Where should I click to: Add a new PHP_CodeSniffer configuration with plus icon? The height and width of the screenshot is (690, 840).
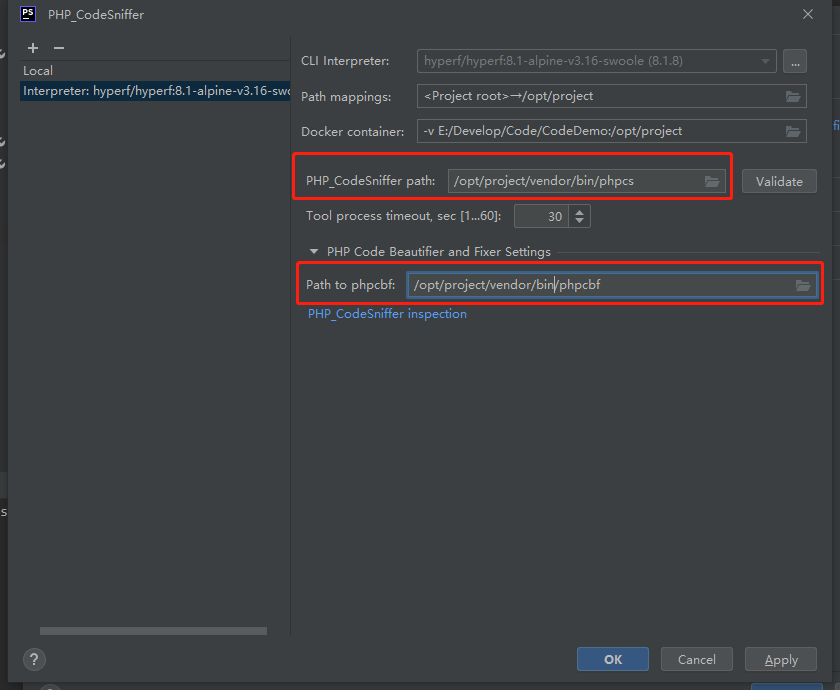click(x=33, y=48)
